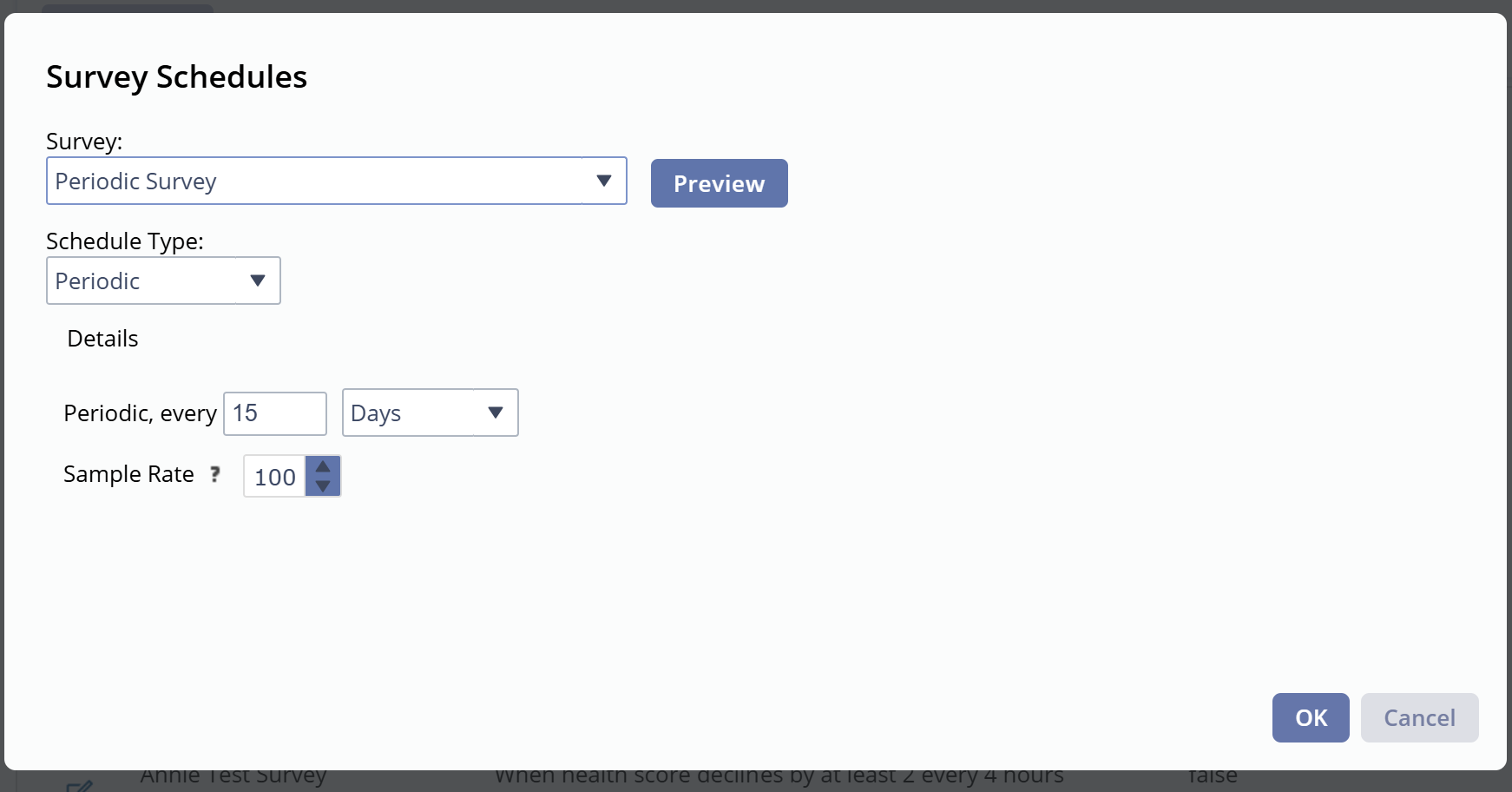Viewport: 1512px width, 792px height.
Task: Click into the Sample Rate value field
Action: (x=274, y=477)
